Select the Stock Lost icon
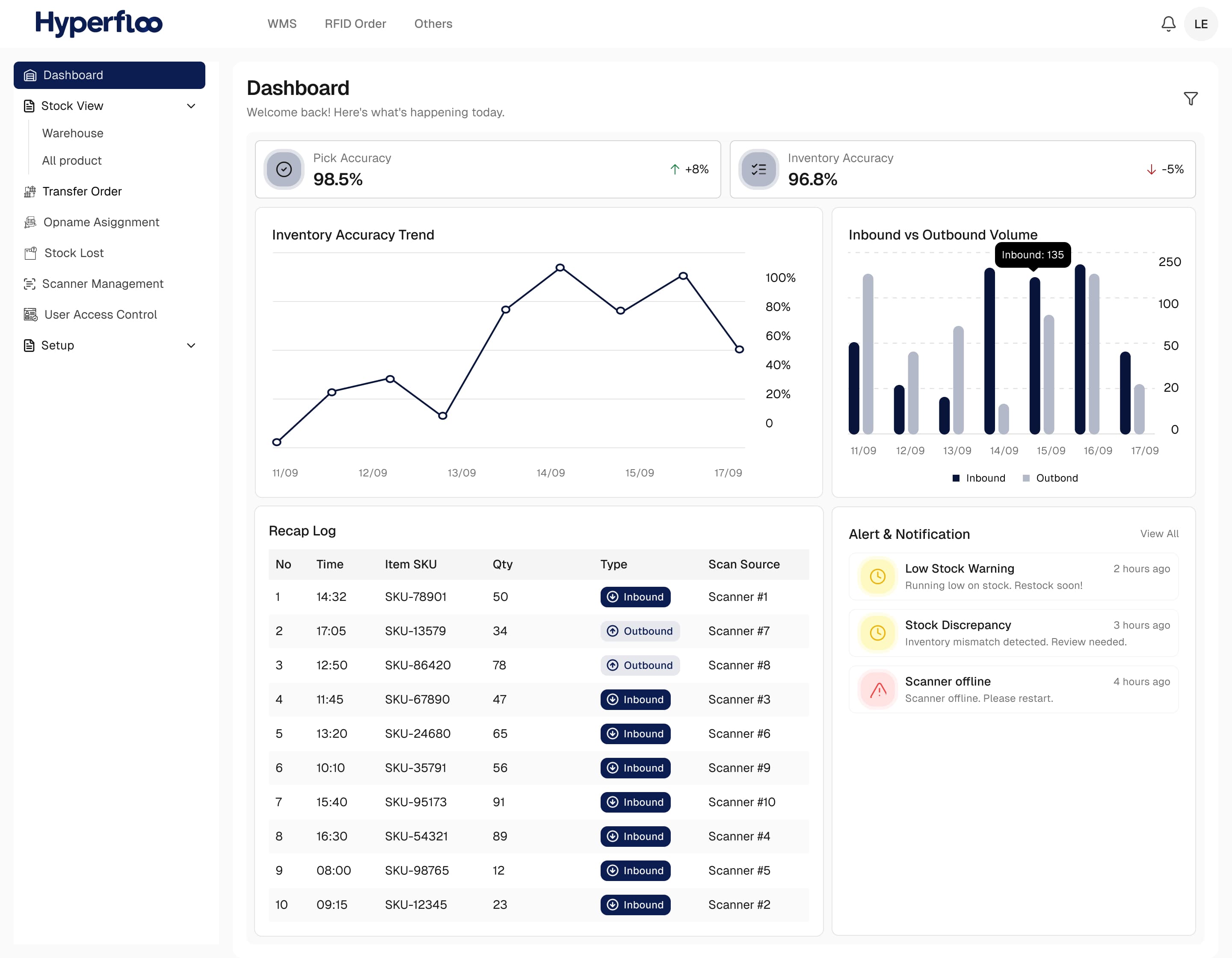The image size is (1232, 958). (31, 253)
